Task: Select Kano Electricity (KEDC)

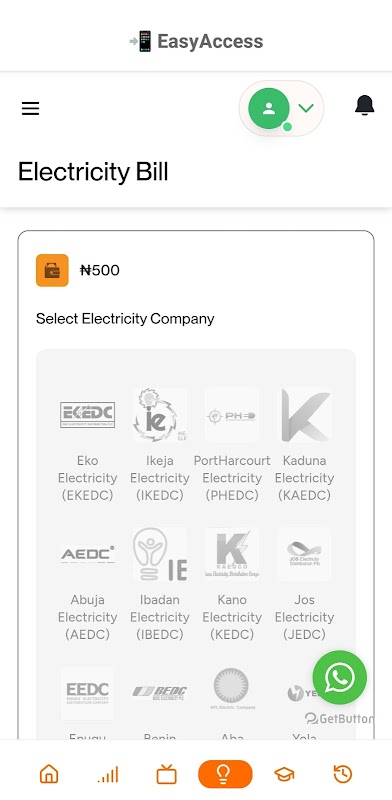Action: tap(232, 584)
